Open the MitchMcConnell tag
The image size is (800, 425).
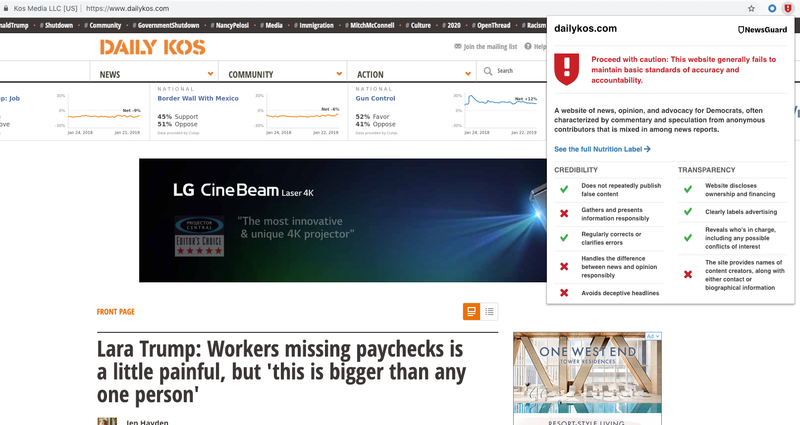pyautogui.click(x=370, y=25)
